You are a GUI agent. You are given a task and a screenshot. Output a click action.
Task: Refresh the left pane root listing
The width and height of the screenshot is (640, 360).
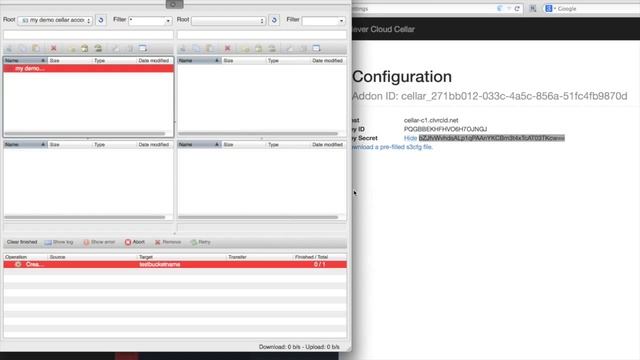tap(101, 20)
